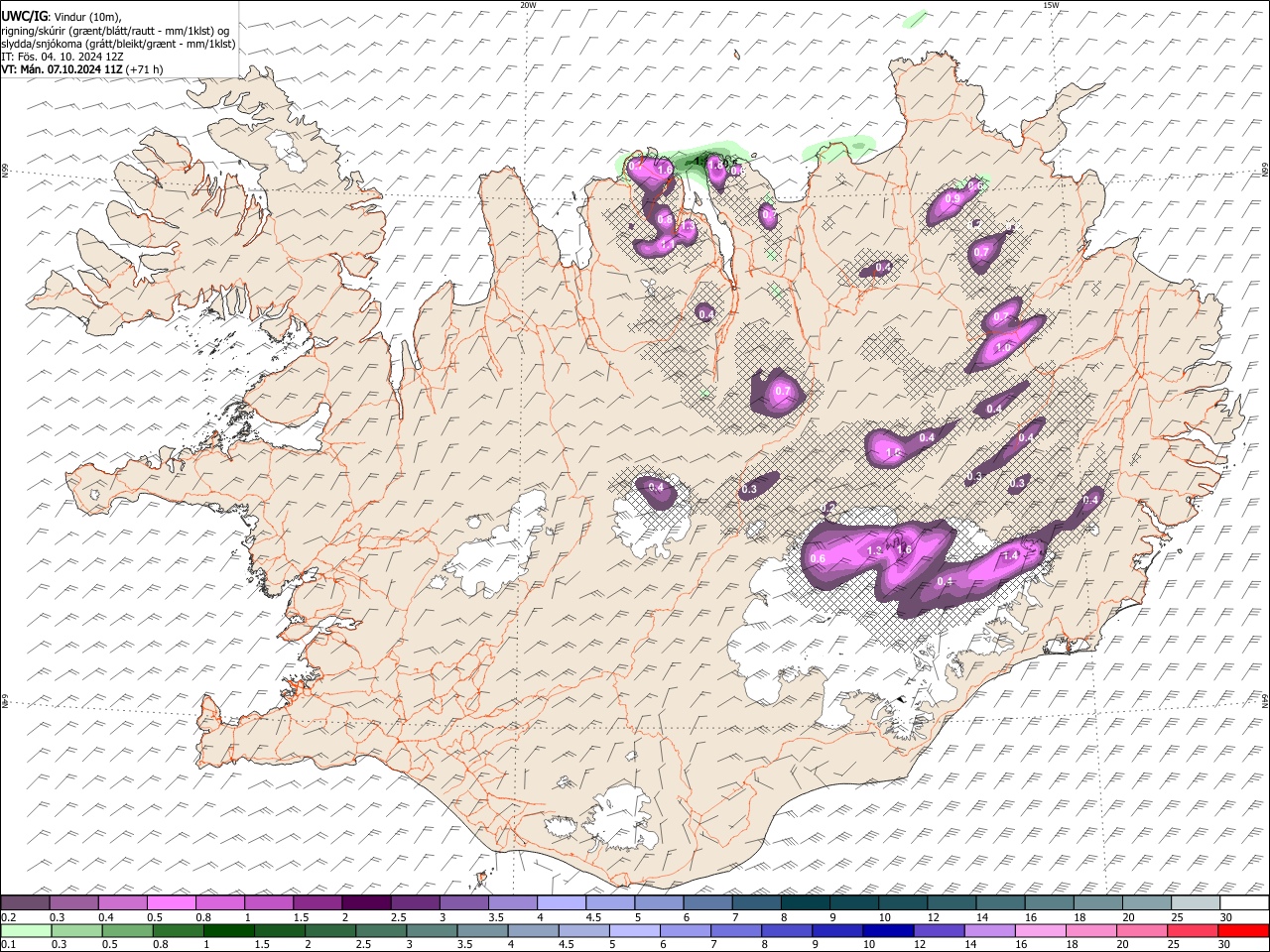Click the "0.9" precipitation value on the map
This screenshot has width=1270, height=952.
click(x=952, y=198)
